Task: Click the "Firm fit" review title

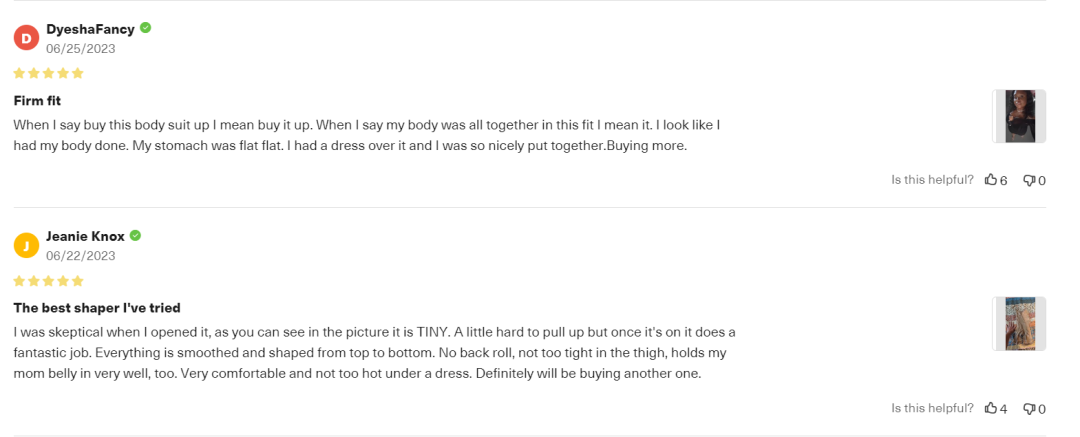Action: [x=38, y=100]
